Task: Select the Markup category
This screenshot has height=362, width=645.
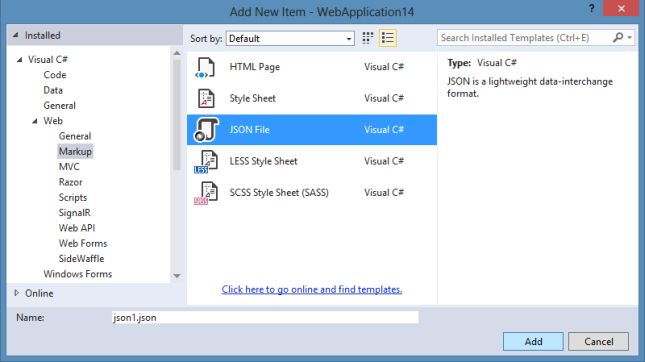Action: tap(75, 151)
